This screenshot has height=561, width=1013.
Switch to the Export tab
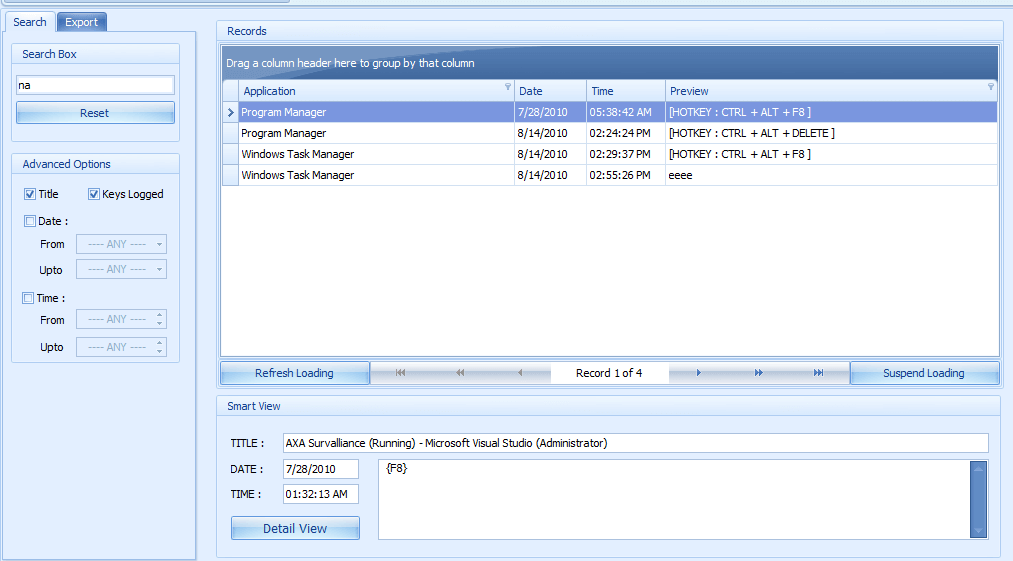click(x=81, y=22)
